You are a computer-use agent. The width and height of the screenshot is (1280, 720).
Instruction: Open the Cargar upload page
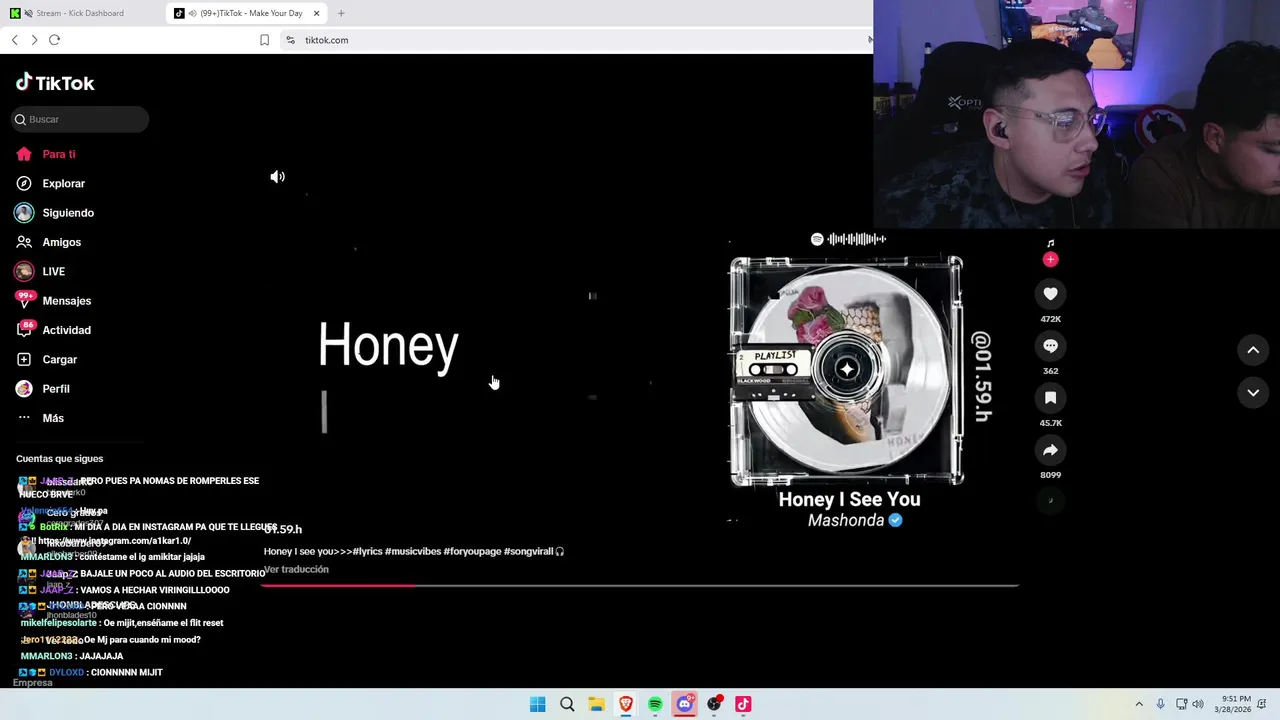[46, 359]
